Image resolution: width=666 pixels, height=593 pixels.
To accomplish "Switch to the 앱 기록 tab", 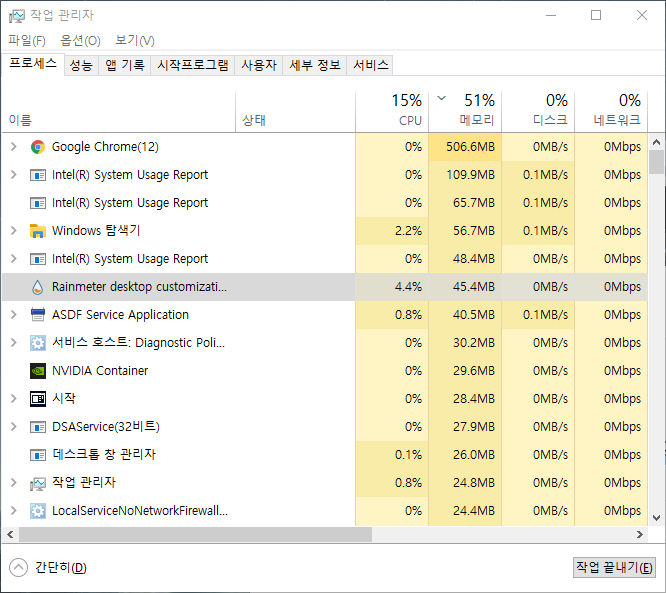I will 124,65.
